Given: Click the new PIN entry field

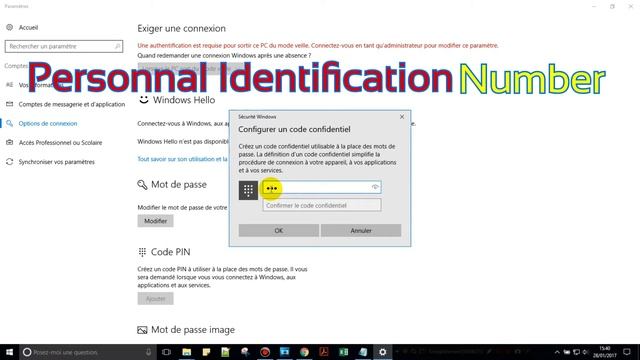Looking at the screenshot, I should [x=322, y=187].
